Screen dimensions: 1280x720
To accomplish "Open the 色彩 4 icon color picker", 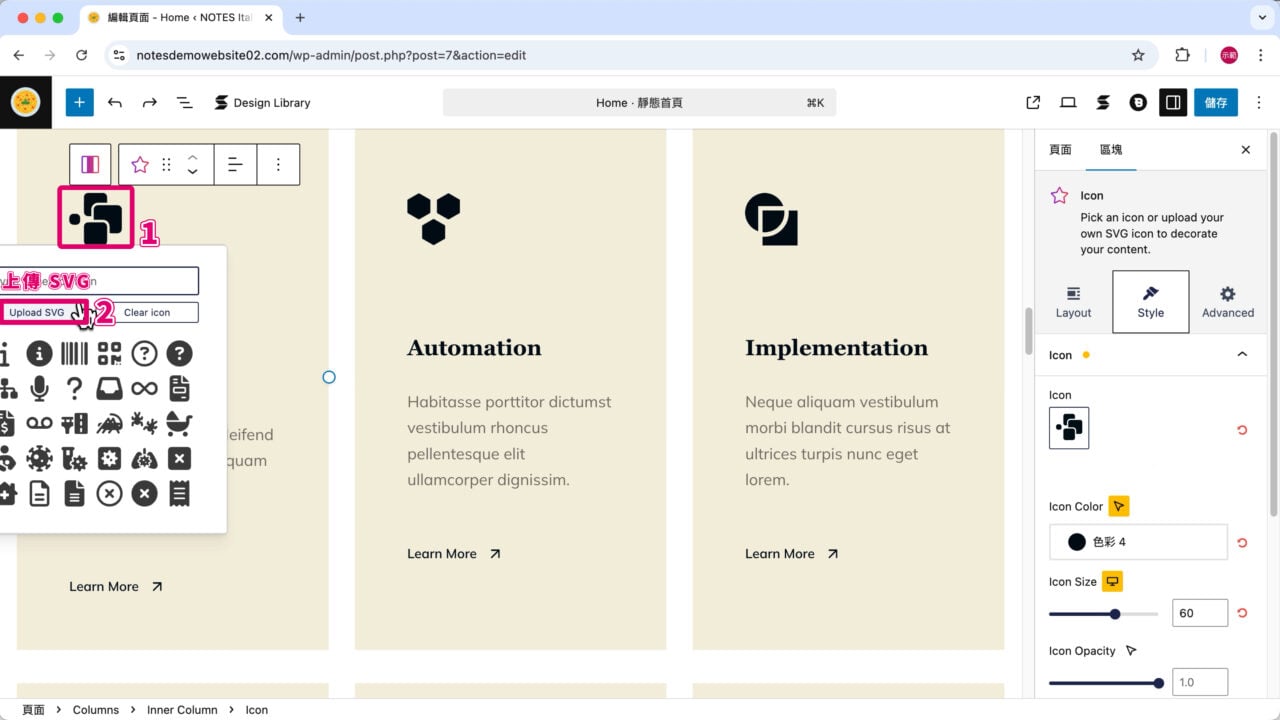I will click(1137, 542).
